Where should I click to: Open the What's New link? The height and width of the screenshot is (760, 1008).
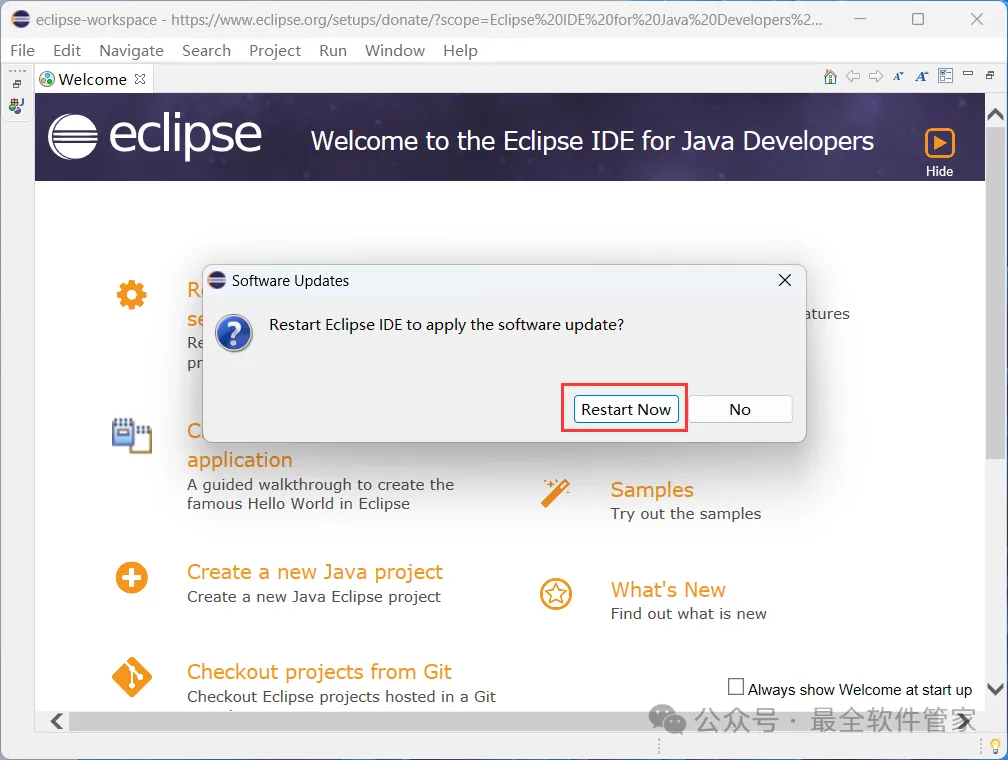[x=668, y=590]
